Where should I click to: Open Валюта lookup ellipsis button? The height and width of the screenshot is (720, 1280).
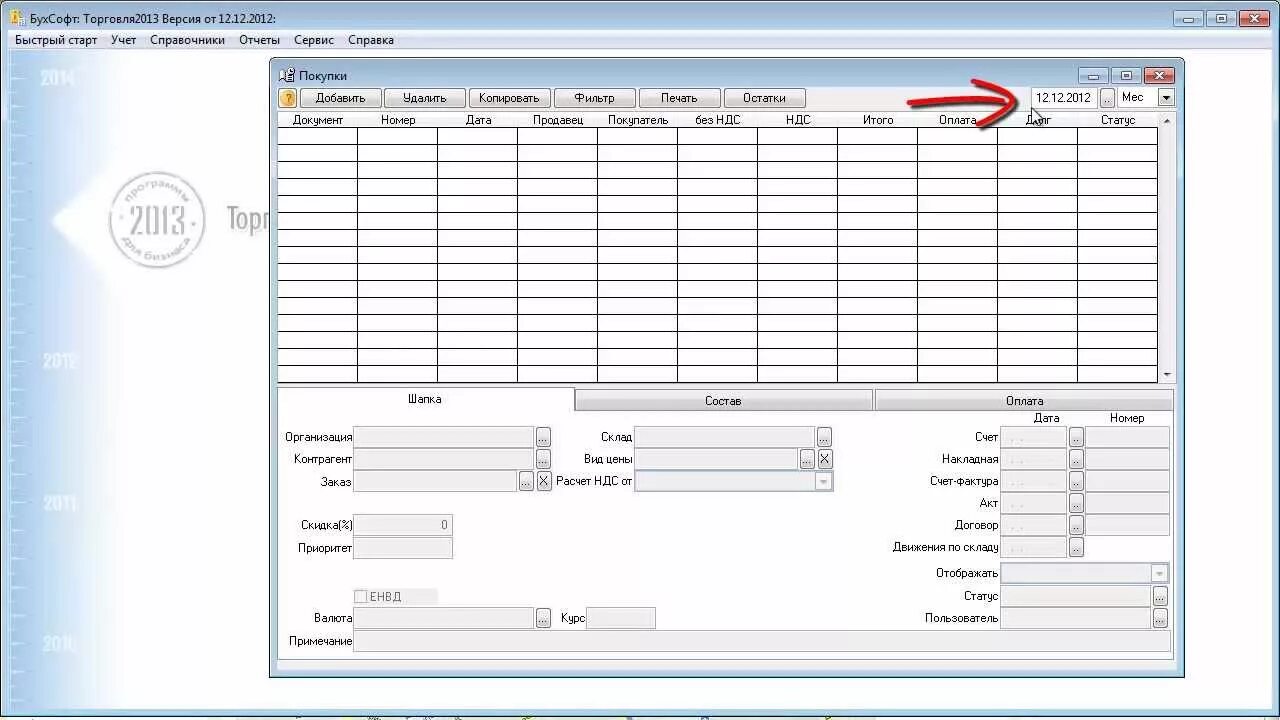[x=543, y=618]
